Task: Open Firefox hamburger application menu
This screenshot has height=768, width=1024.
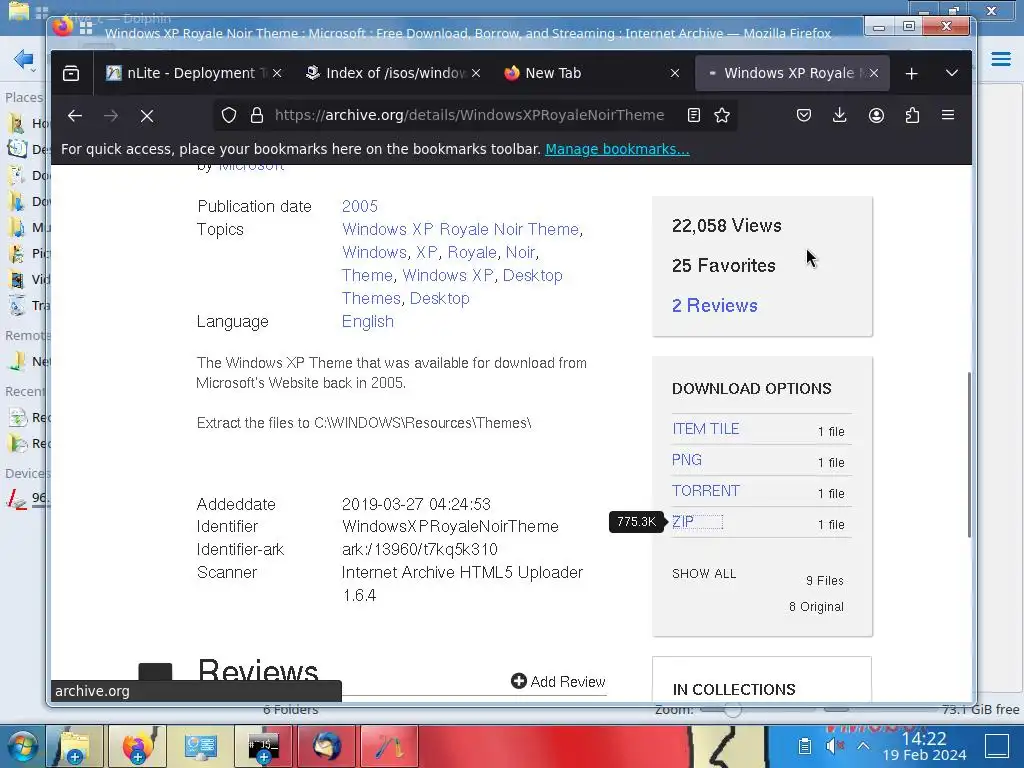Action: click(948, 116)
